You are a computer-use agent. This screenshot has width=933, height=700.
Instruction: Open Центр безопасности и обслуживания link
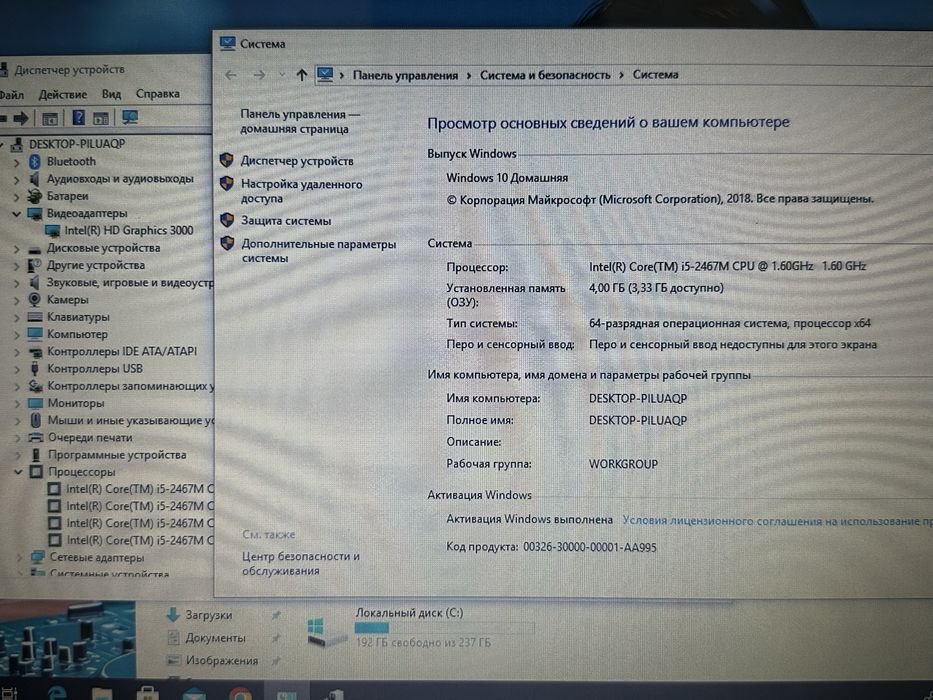(300, 563)
